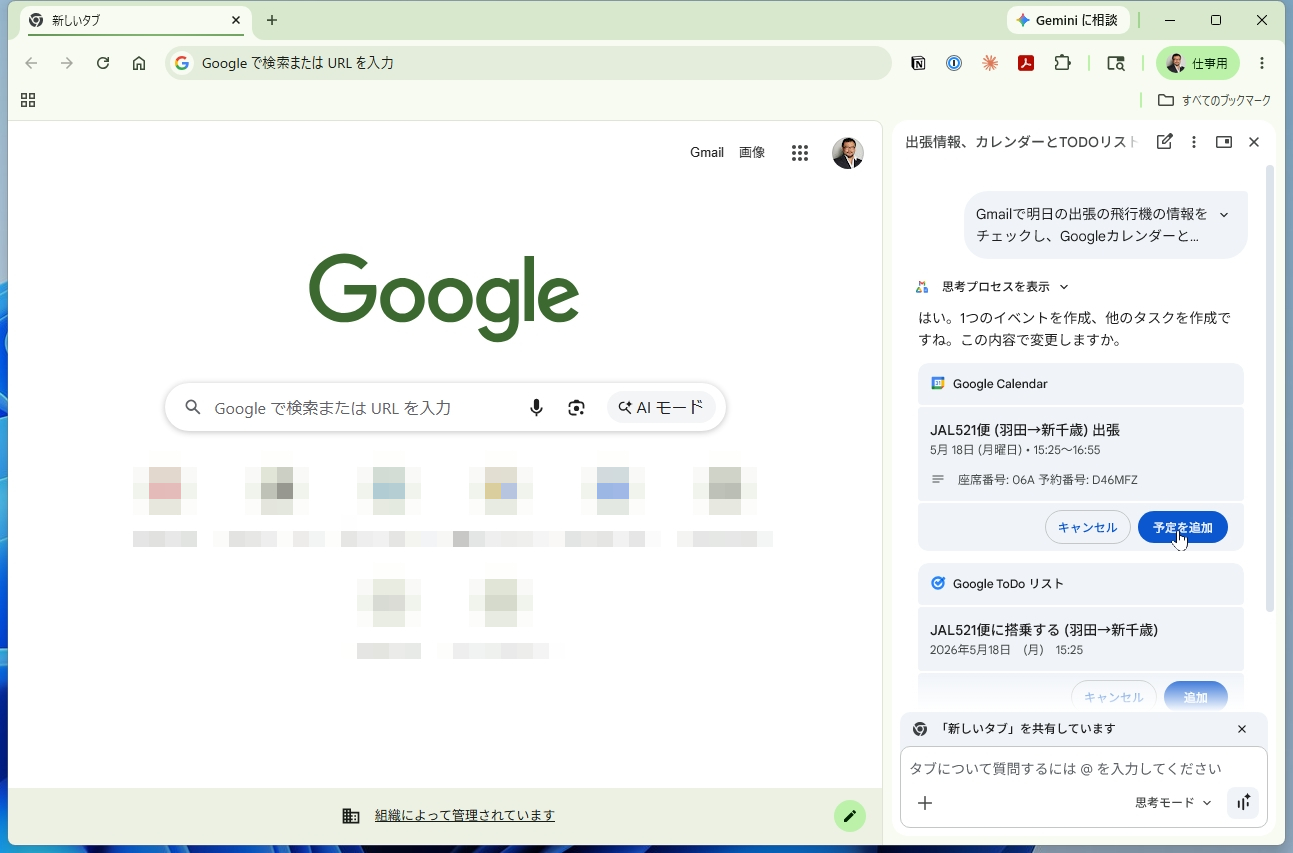1293x853 pixels.
Task: Expand the user prompt message
Action: click(x=1224, y=214)
